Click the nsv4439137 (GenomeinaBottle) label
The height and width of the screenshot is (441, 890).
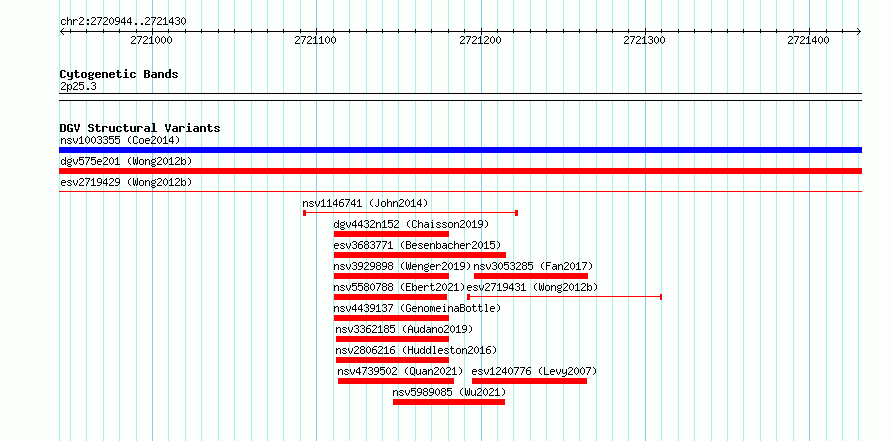pos(417,308)
